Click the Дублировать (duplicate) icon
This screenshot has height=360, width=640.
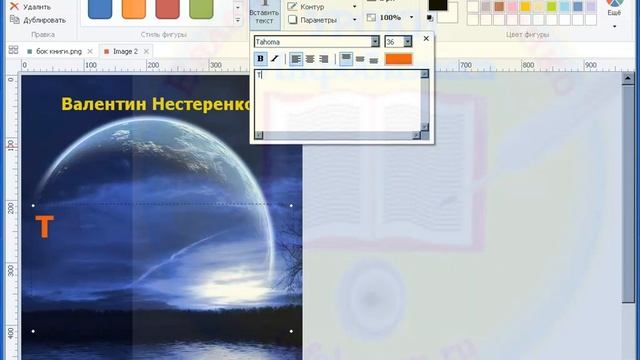[x=14, y=20]
